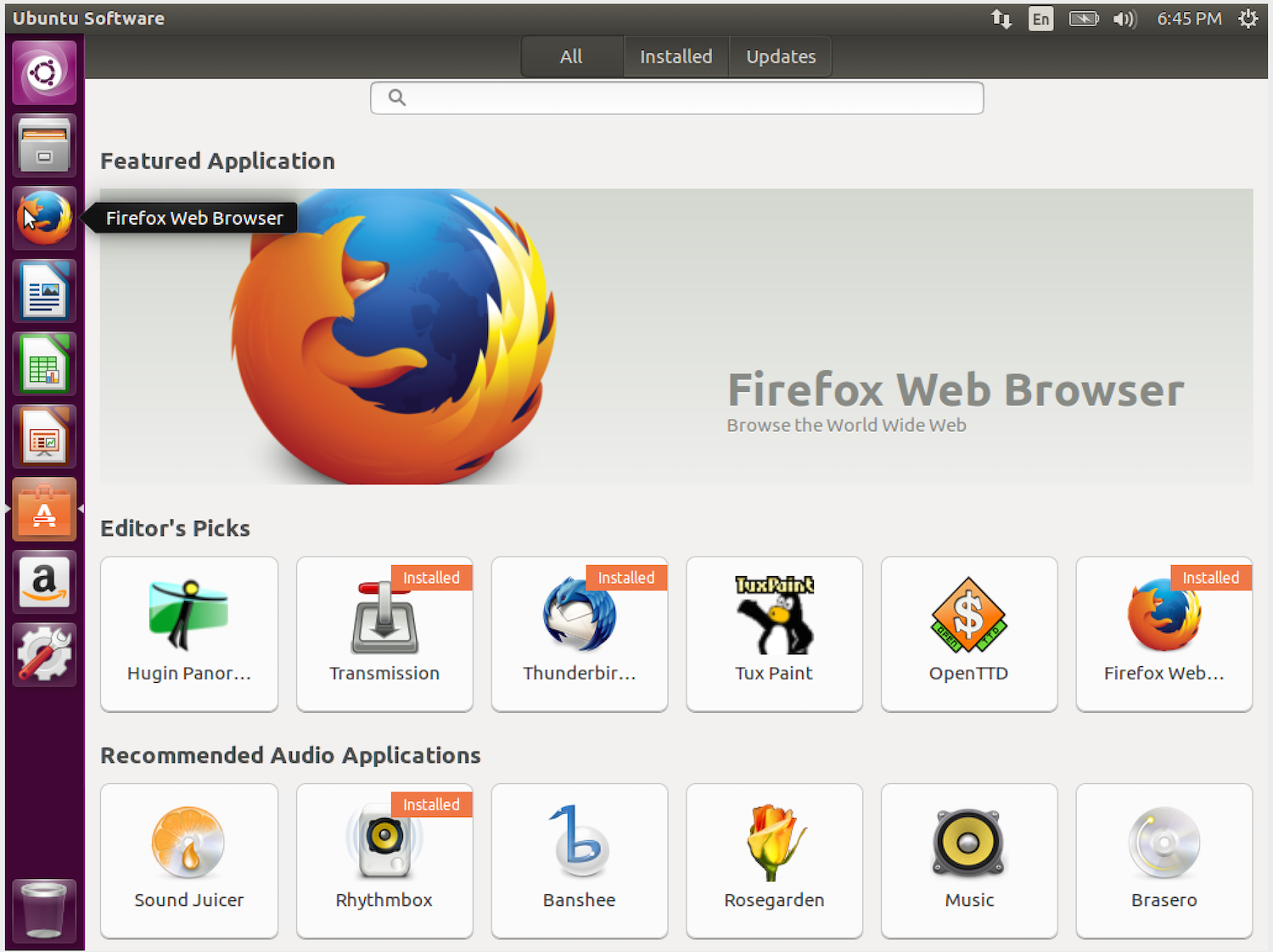The width and height of the screenshot is (1273, 952).
Task: Switch to the Updates tab
Action: tap(781, 57)
